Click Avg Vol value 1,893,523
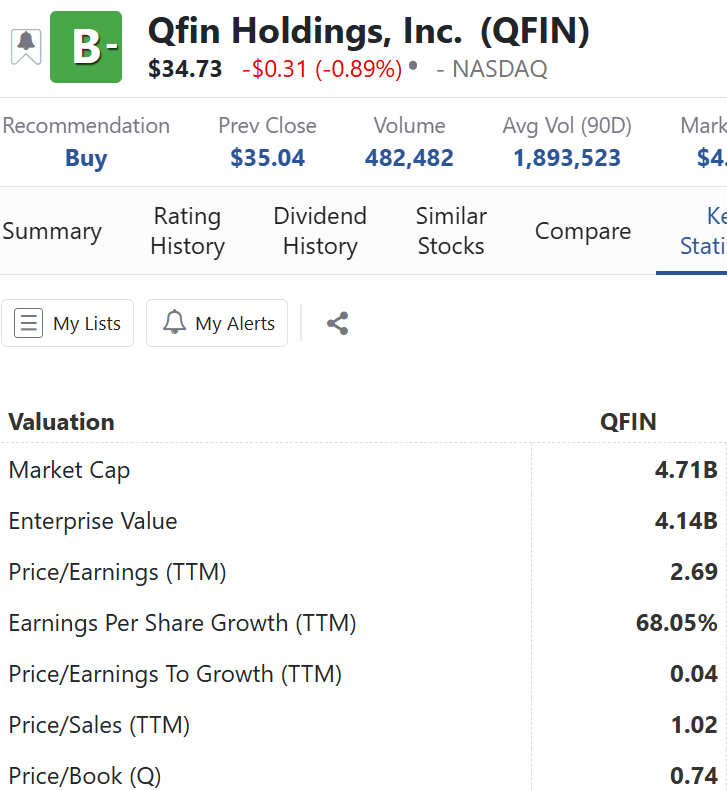Image resolution: width=727 pixels, height=790 pixels. coord(567,158)
